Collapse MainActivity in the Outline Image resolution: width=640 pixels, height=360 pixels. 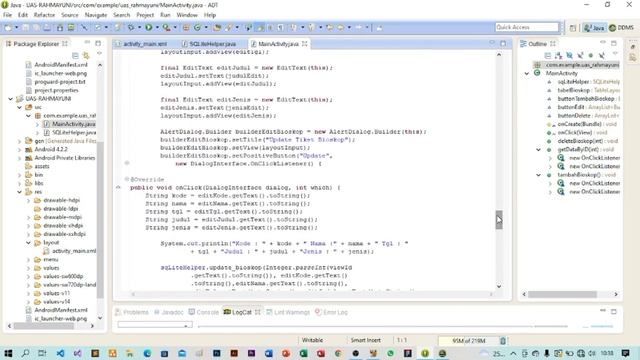pos(527,73)
